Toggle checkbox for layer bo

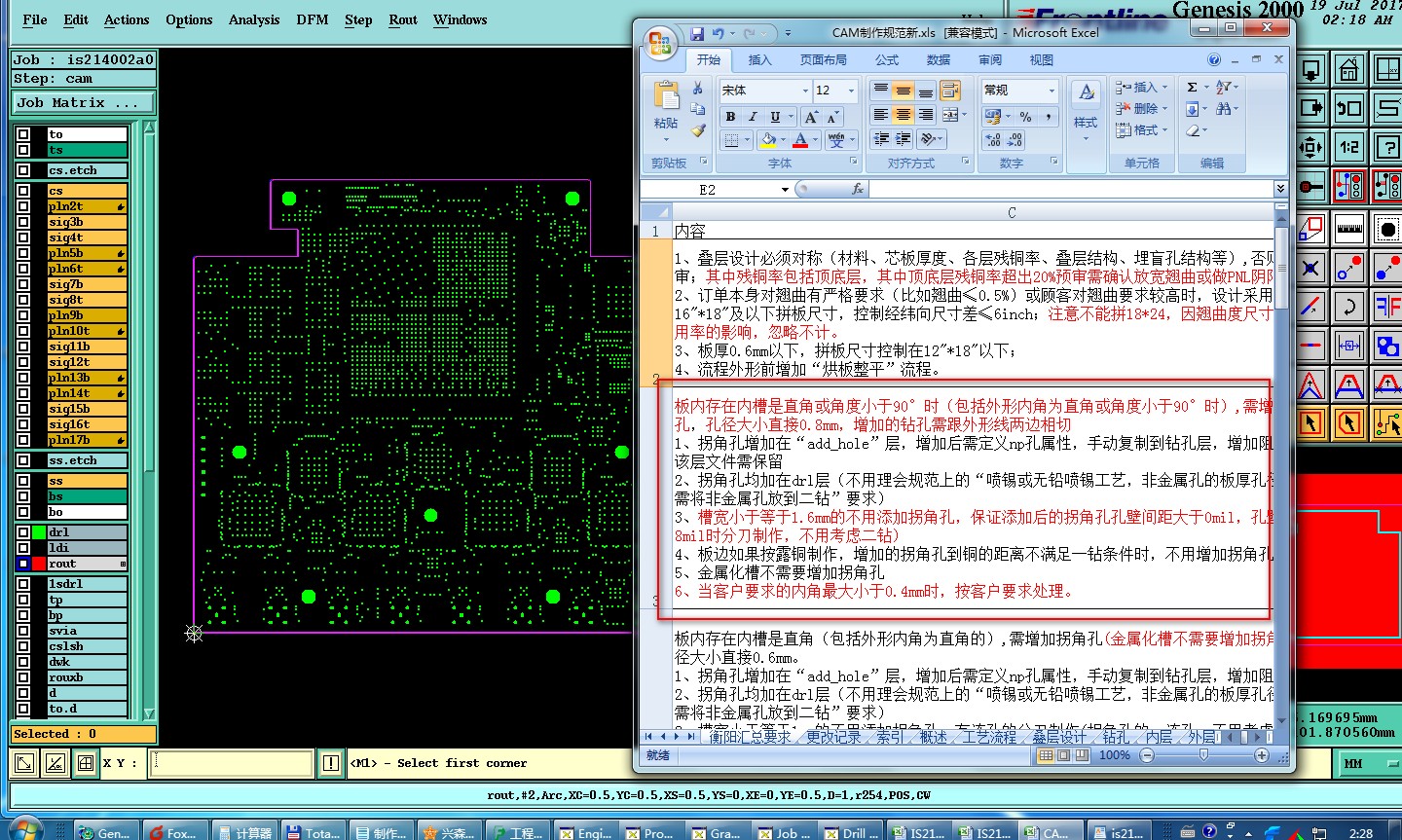point(23,512)
